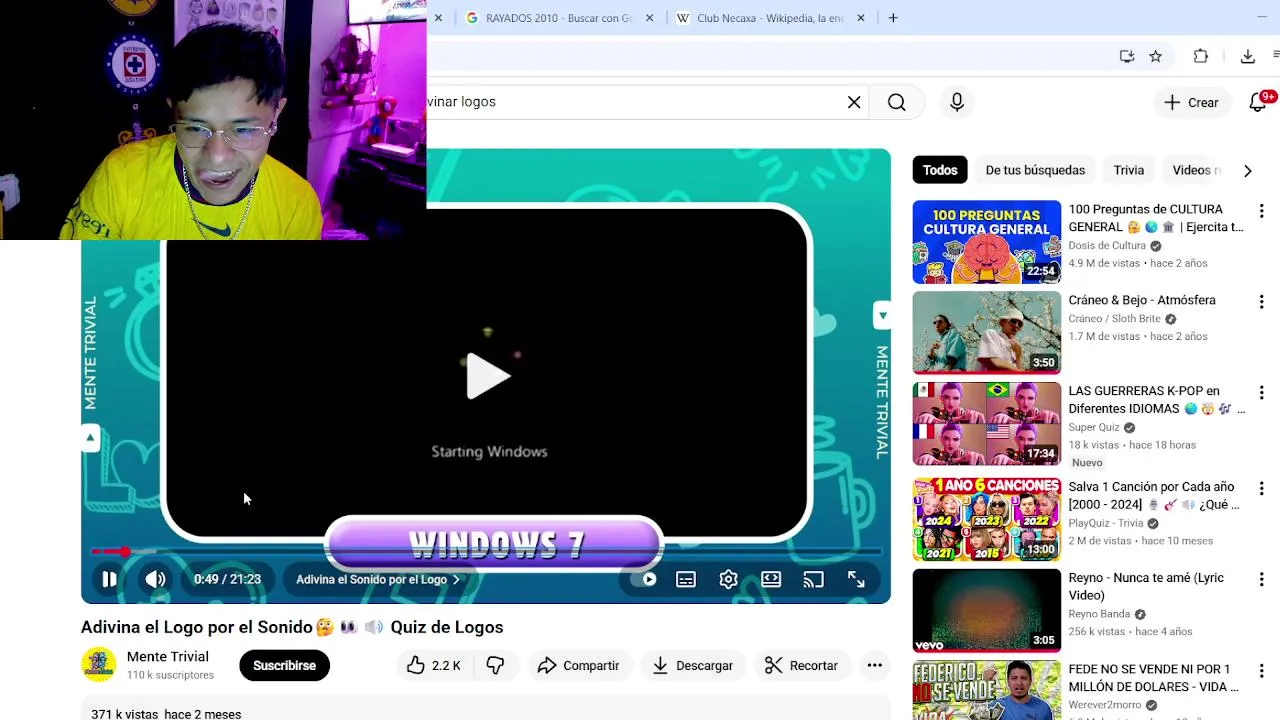Open options for 'Salva 1 Canción' video
The height and width of the screenshot is (720, 1280).
pos(1261,489)
